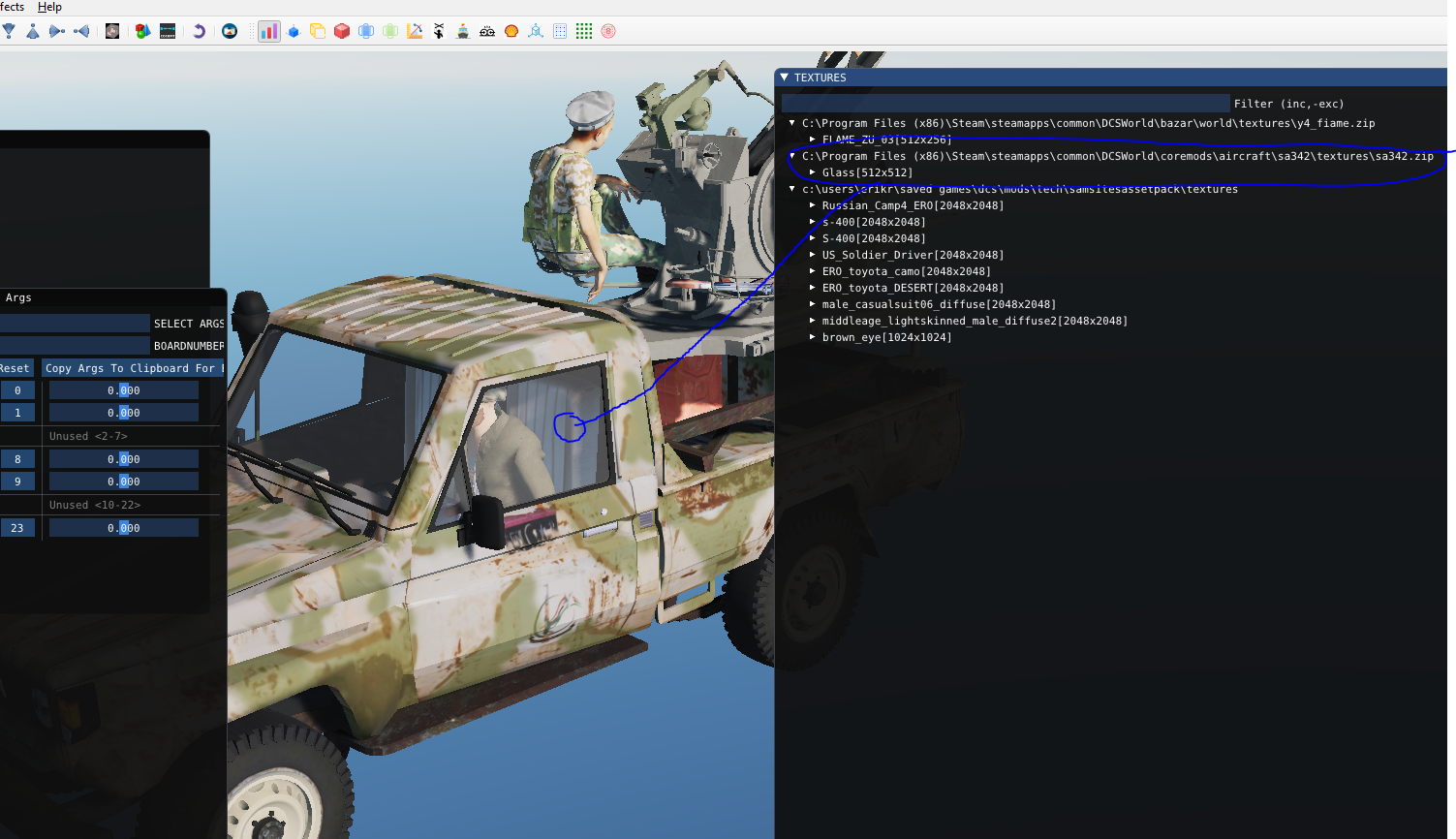Click the ruler and triangle measure icon
This screenshot has height=839, width=1456.
[x=415, y=31]
